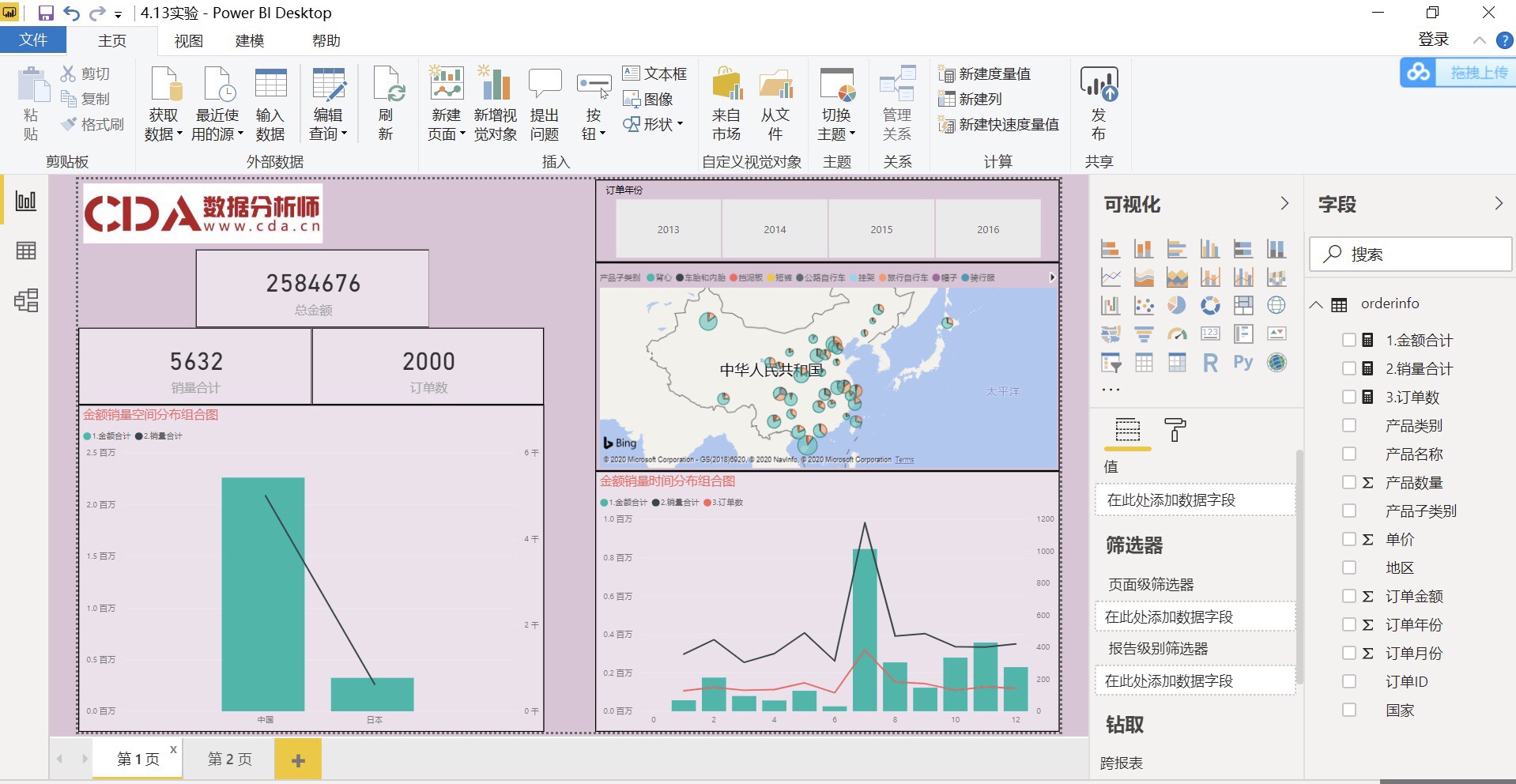Open the 获取数据 dropdown

pos(164,125)
